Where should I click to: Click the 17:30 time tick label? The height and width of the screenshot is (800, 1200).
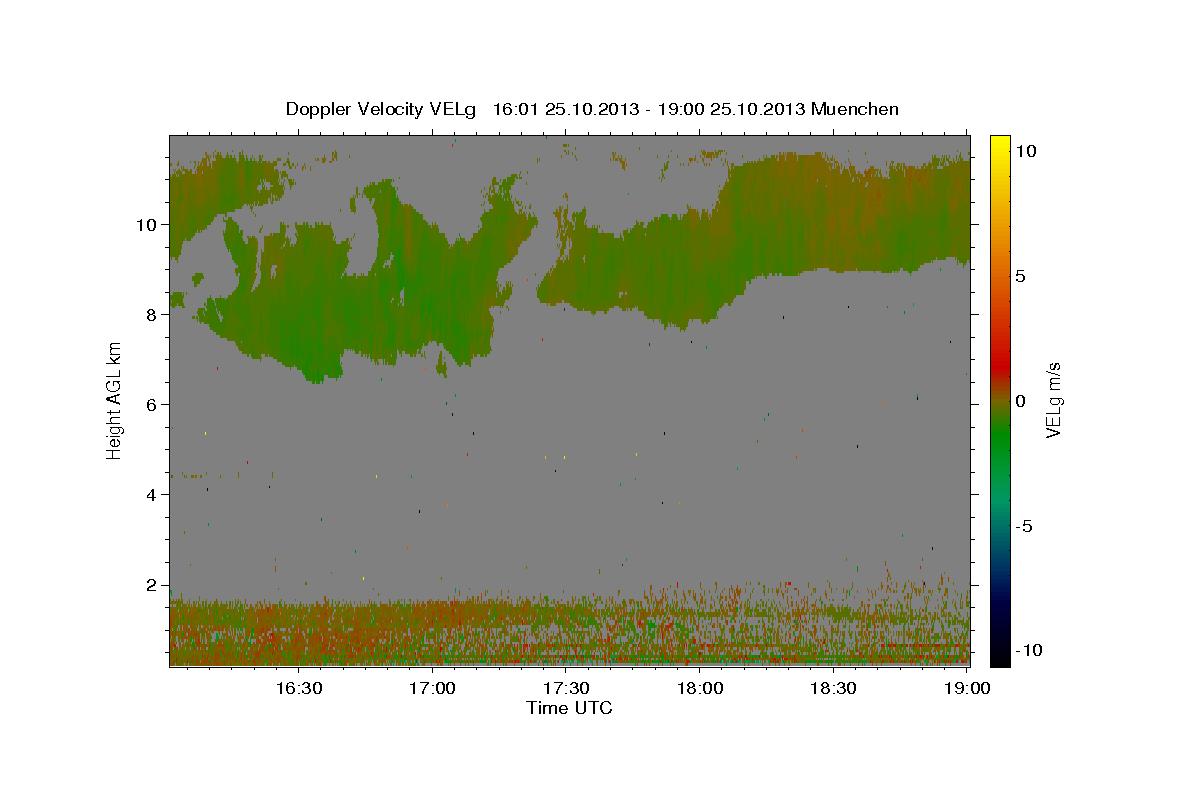click(566, 688)
